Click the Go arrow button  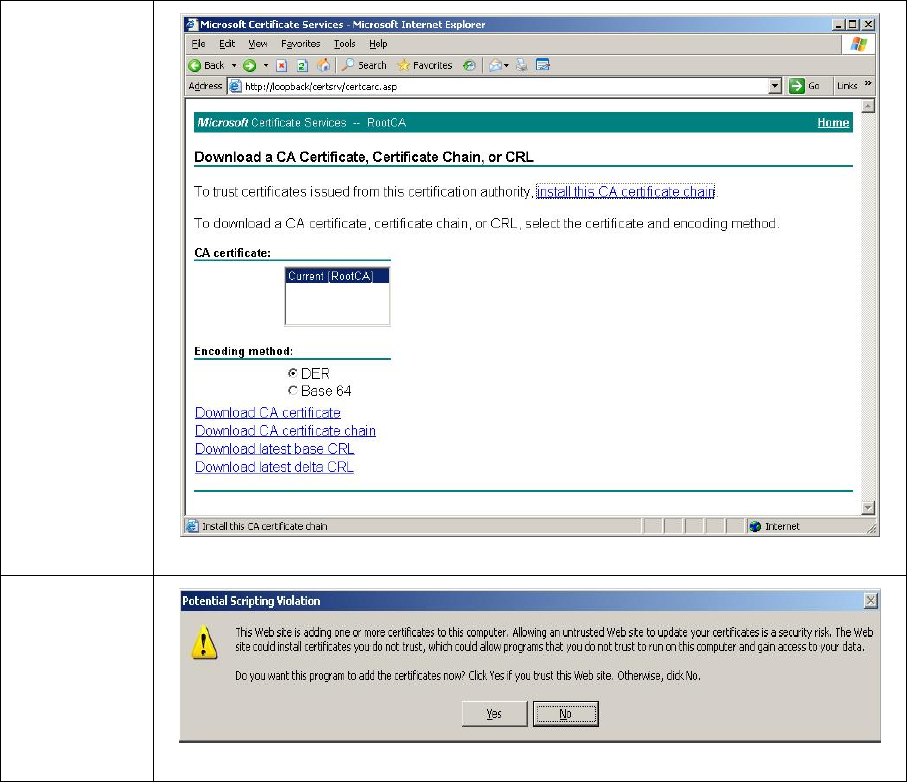(797, 86)
